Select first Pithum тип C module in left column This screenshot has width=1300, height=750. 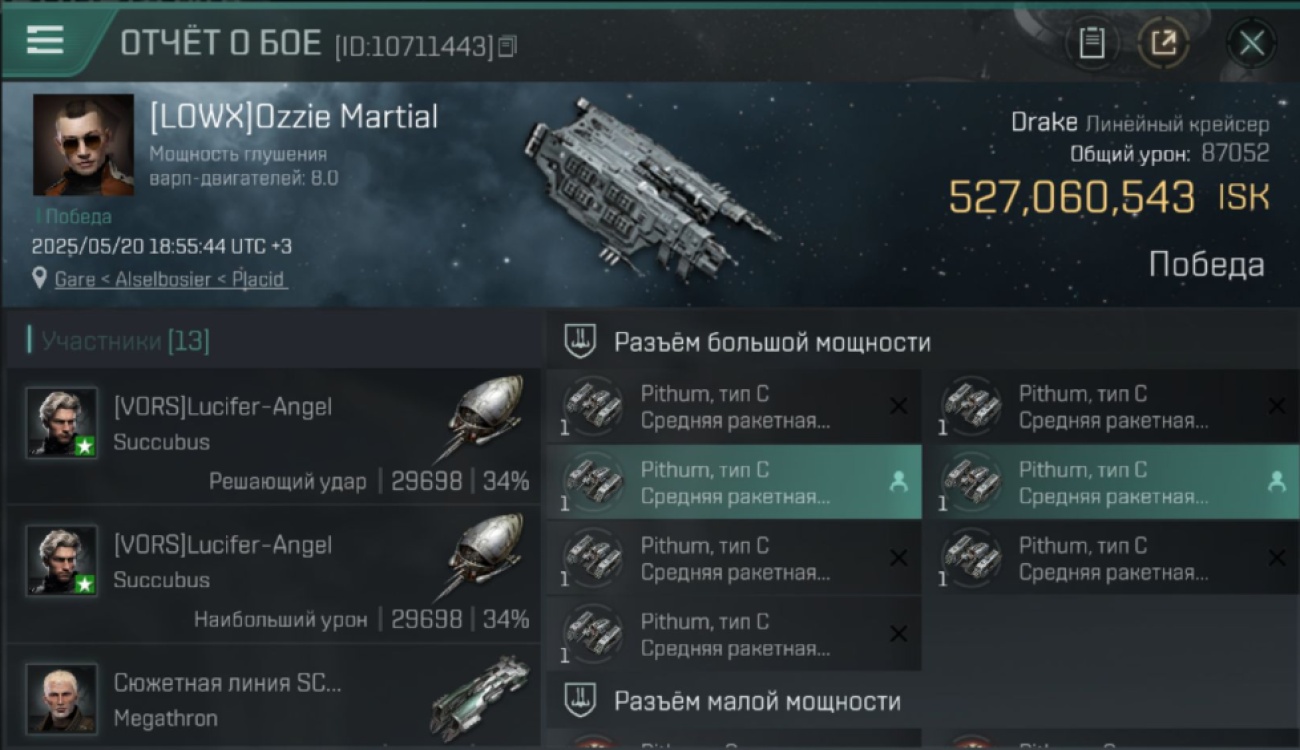pyautogui.click(x=735, y=407)
